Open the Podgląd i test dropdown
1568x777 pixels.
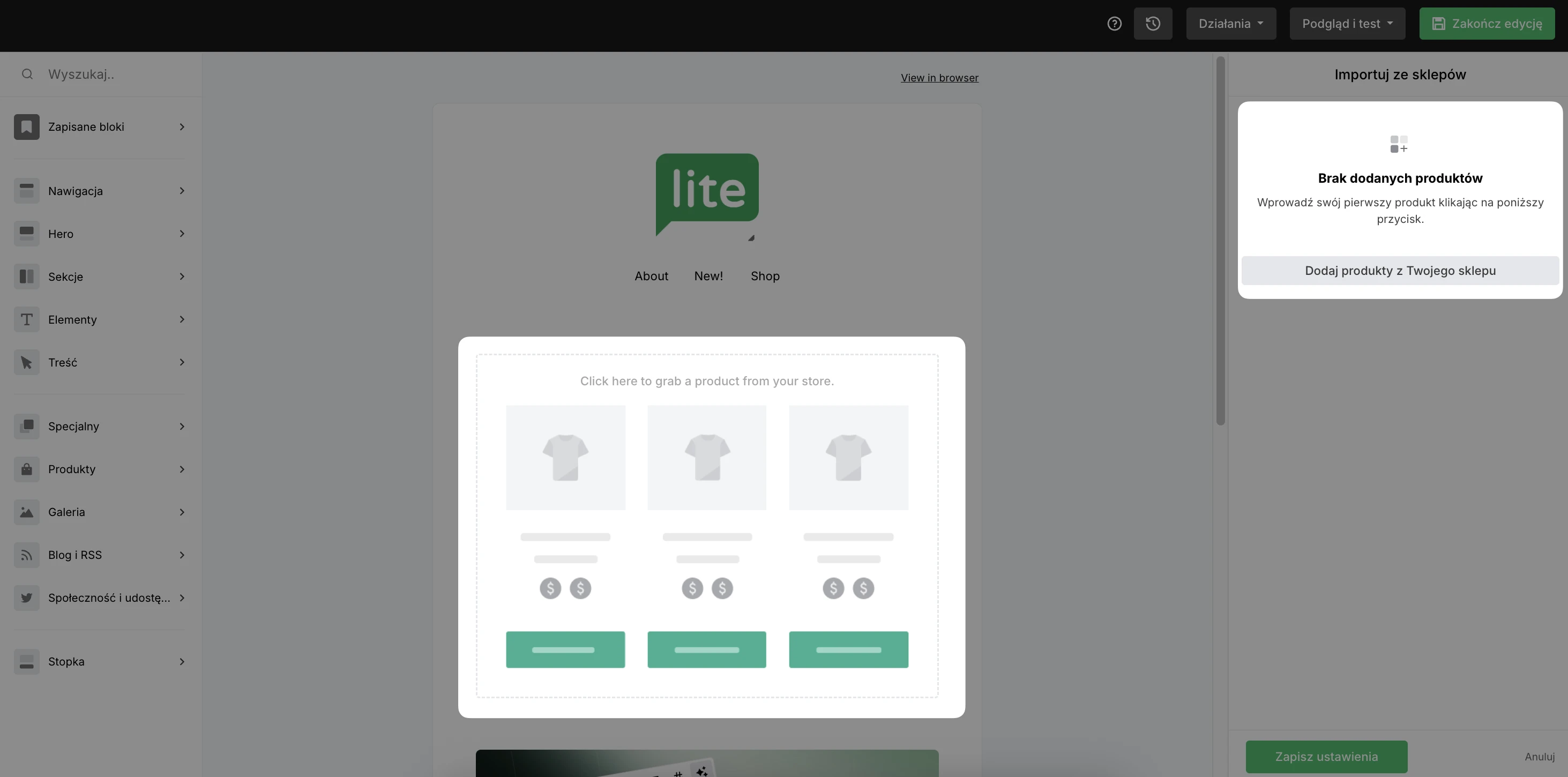pyautogui.click(x=1347, y=24)
